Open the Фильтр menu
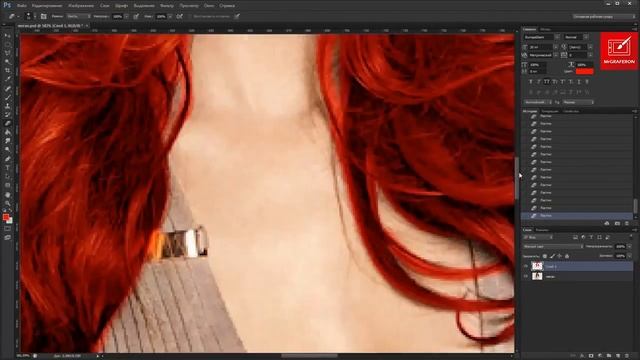 click(x=167, y=6)
